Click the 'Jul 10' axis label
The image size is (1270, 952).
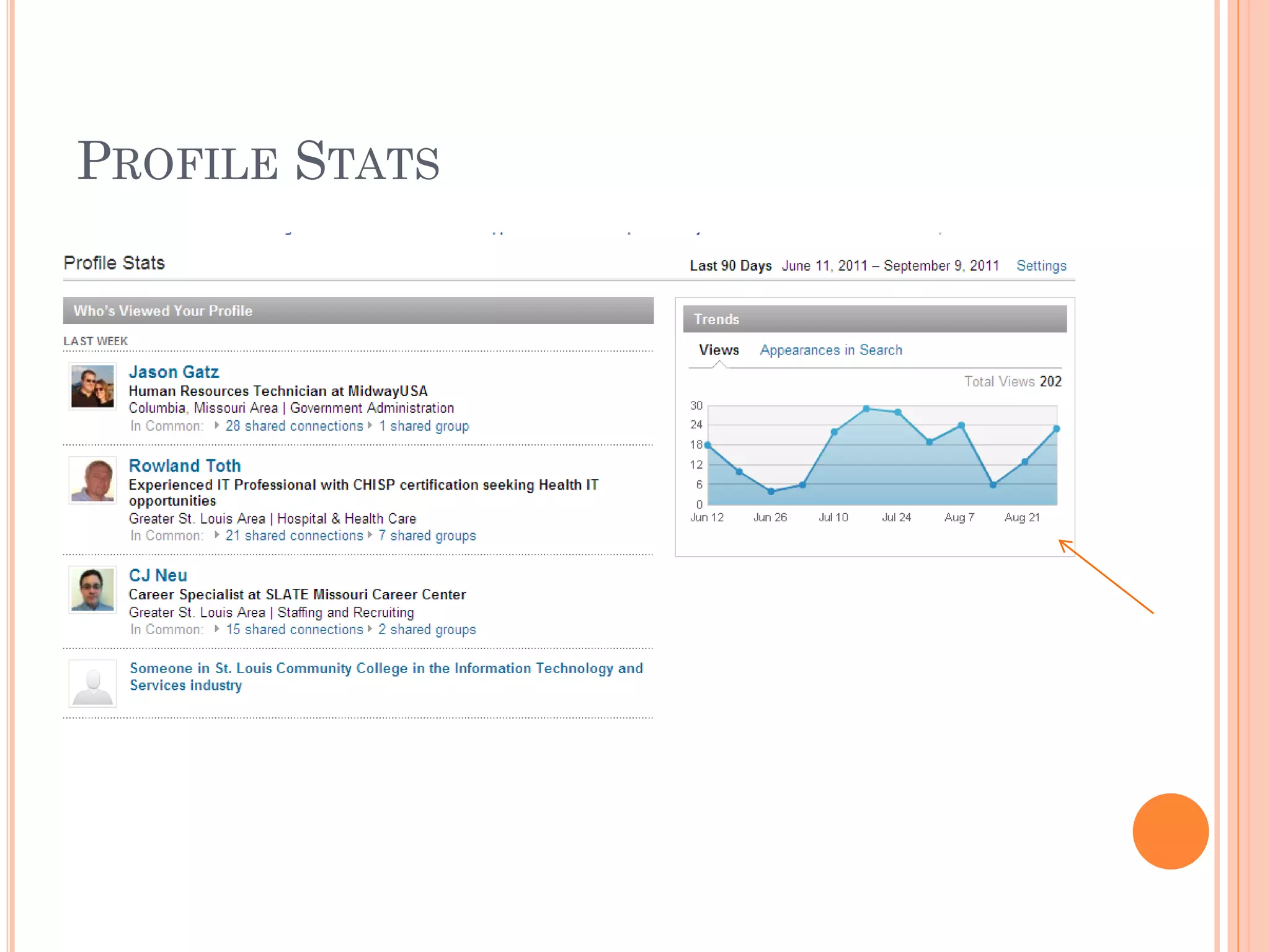click(x=833, y=518)
